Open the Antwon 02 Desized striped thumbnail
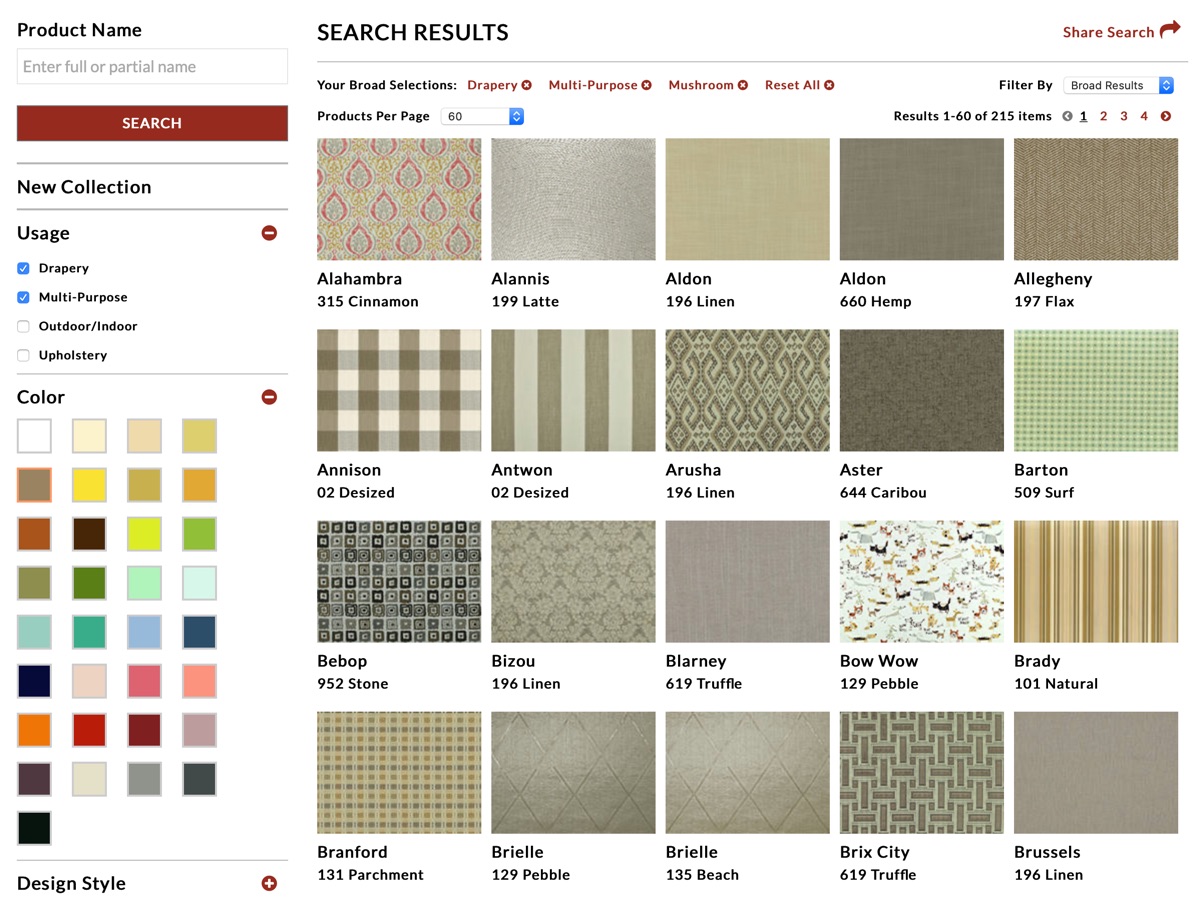 (x=573, y=391)
